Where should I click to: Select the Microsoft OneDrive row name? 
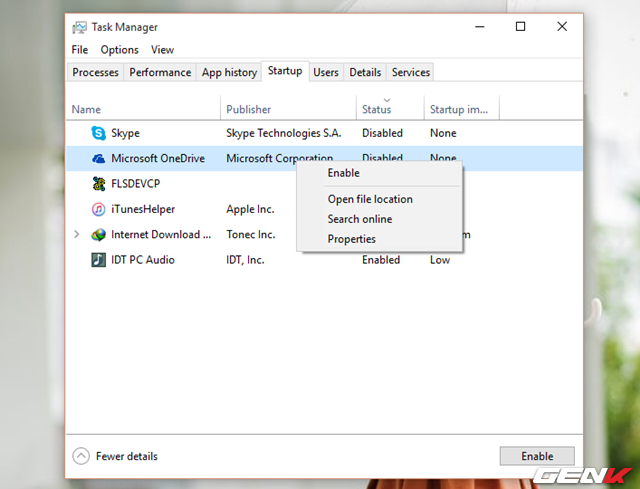[158, 158]
